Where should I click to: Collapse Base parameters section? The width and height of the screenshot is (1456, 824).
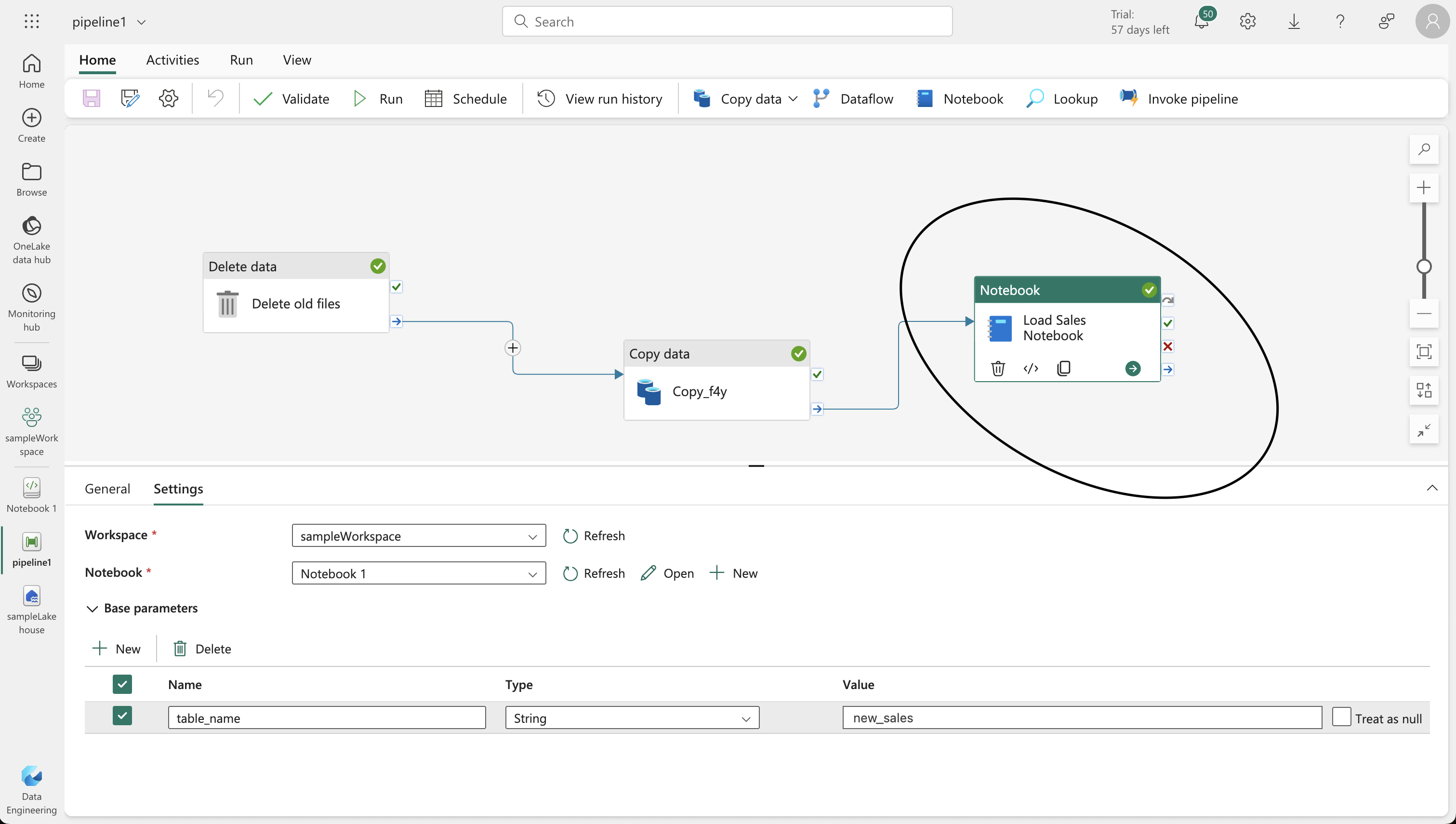[92, 609]
